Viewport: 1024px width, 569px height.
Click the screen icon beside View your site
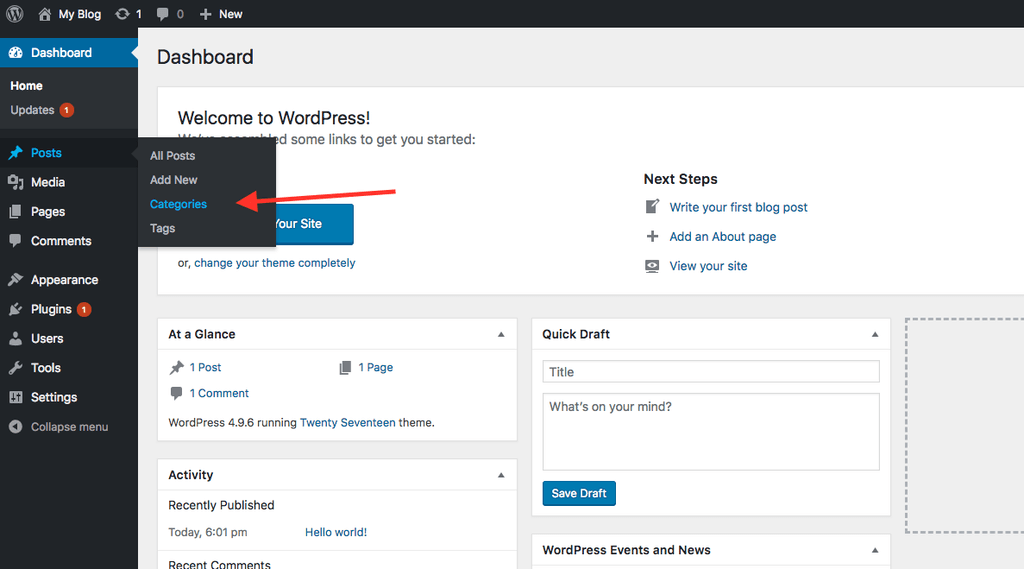[652, 266]
